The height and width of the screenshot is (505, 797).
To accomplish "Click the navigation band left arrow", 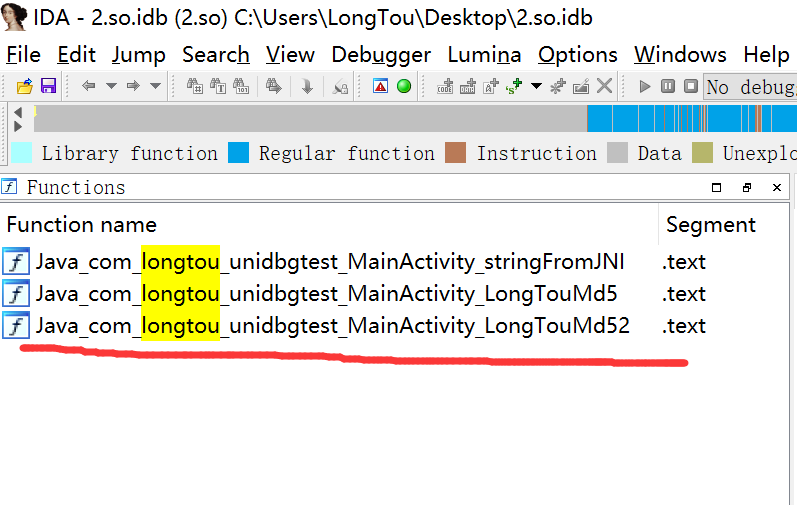I will pos(18,112).
